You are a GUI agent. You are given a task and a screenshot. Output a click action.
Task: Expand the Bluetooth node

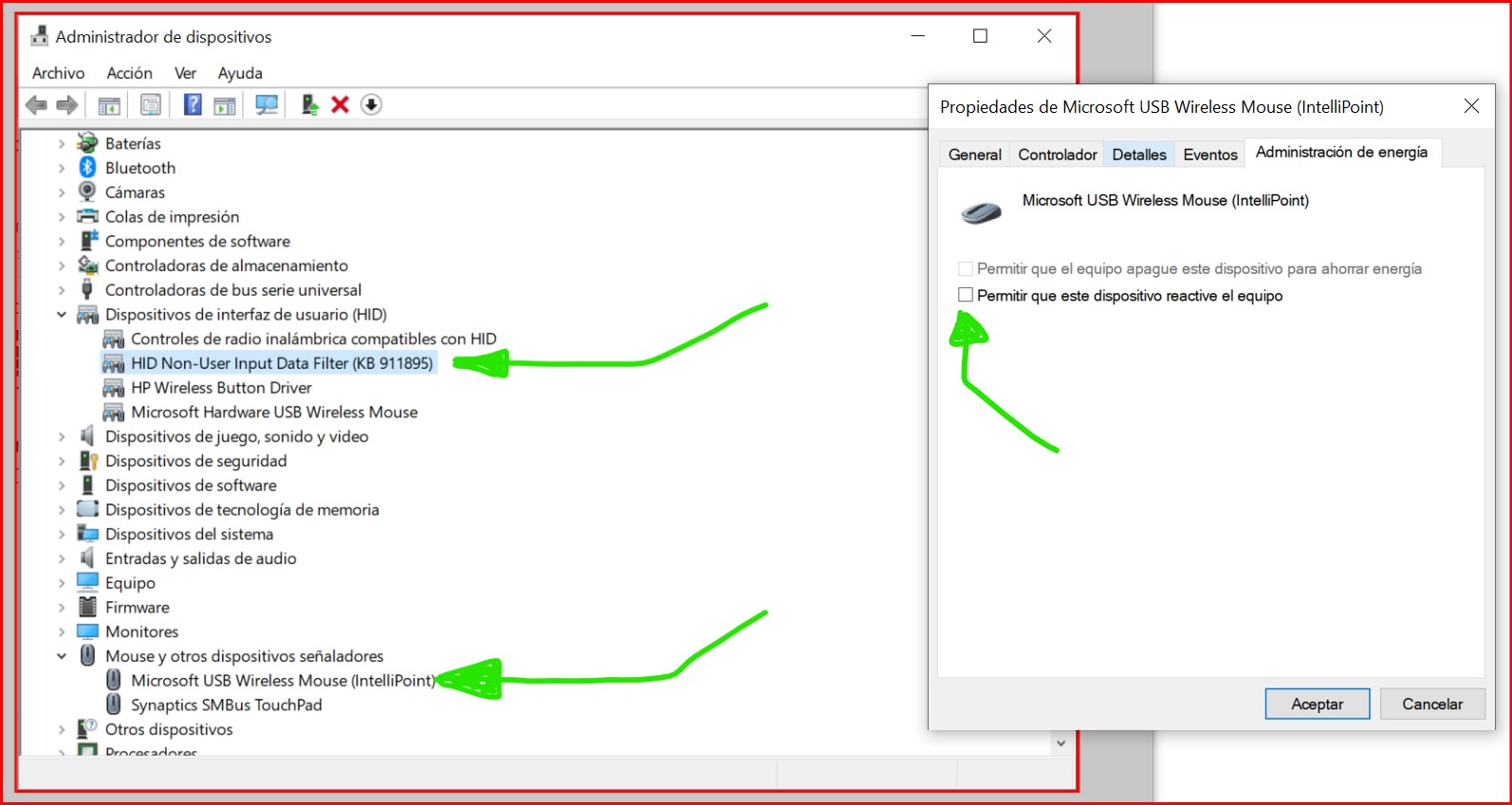point(62,169)
